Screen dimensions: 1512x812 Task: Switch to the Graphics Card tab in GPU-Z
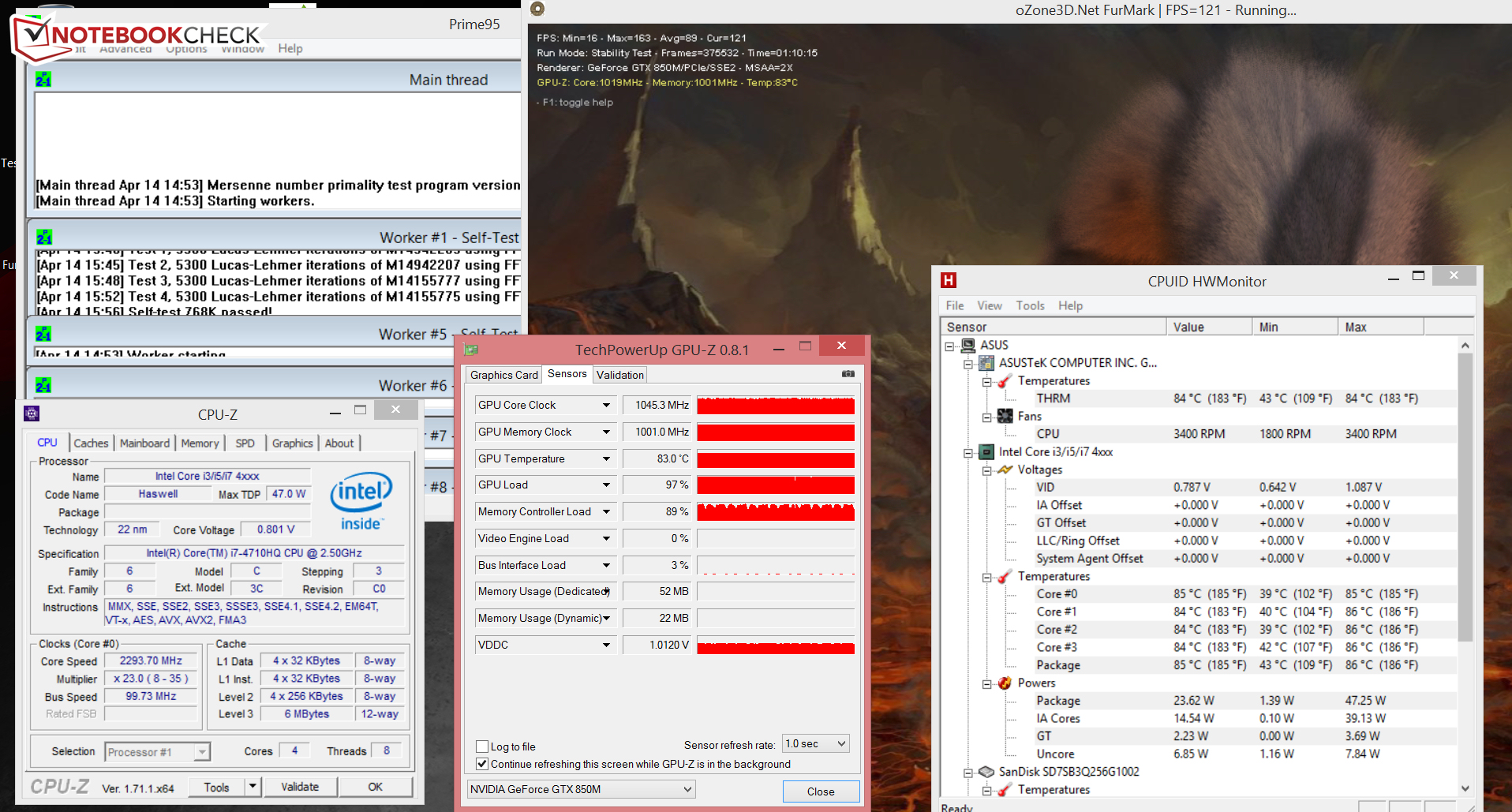504,375
